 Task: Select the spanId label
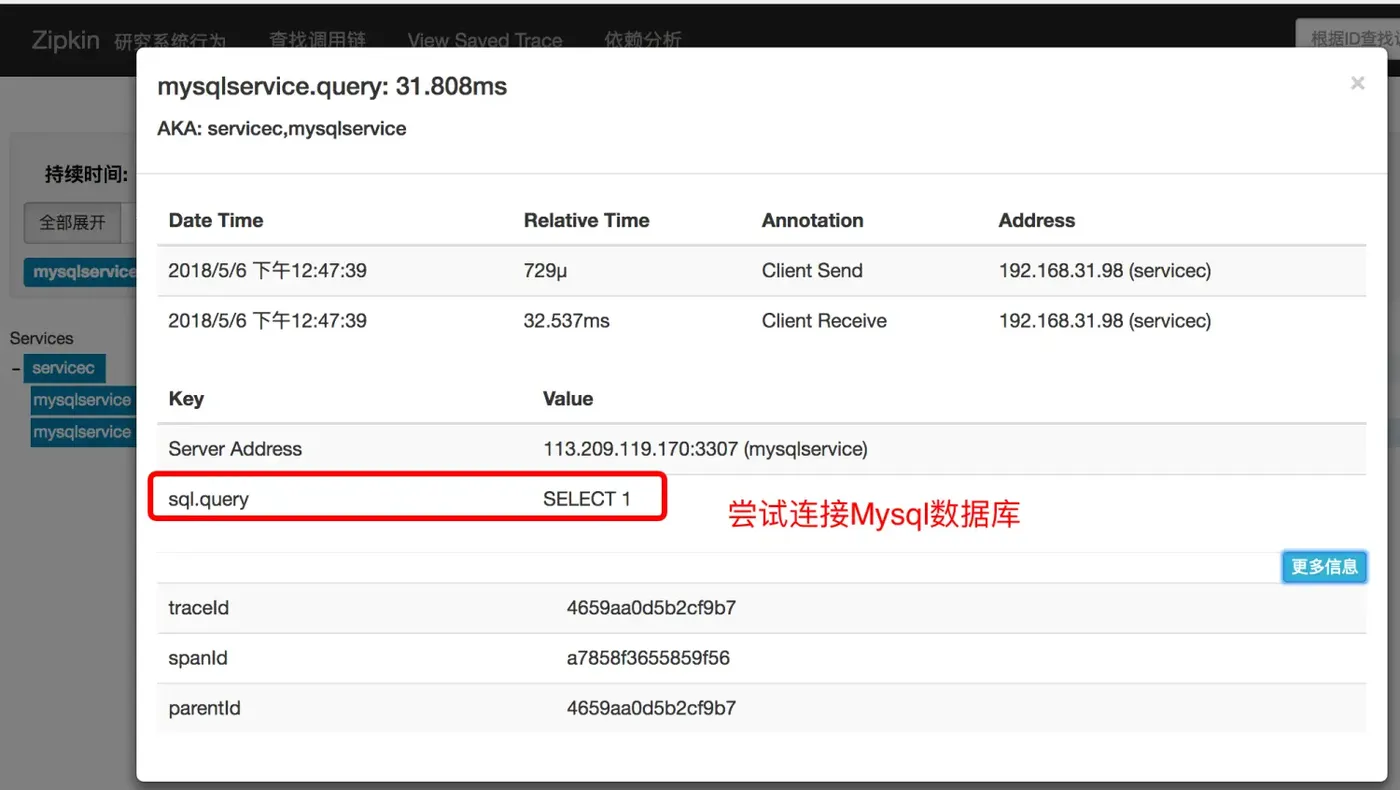[x=198, y=658]
